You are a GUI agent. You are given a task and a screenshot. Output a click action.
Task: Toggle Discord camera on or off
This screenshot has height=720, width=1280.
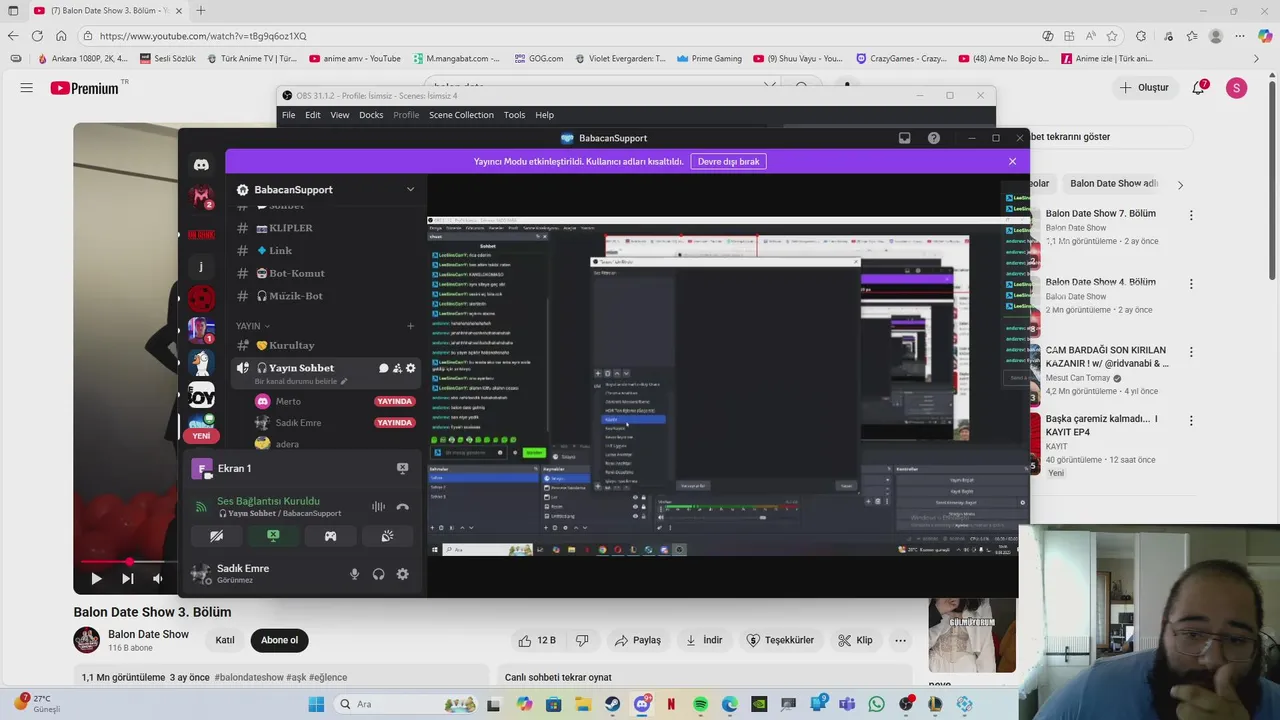(216, 536)
